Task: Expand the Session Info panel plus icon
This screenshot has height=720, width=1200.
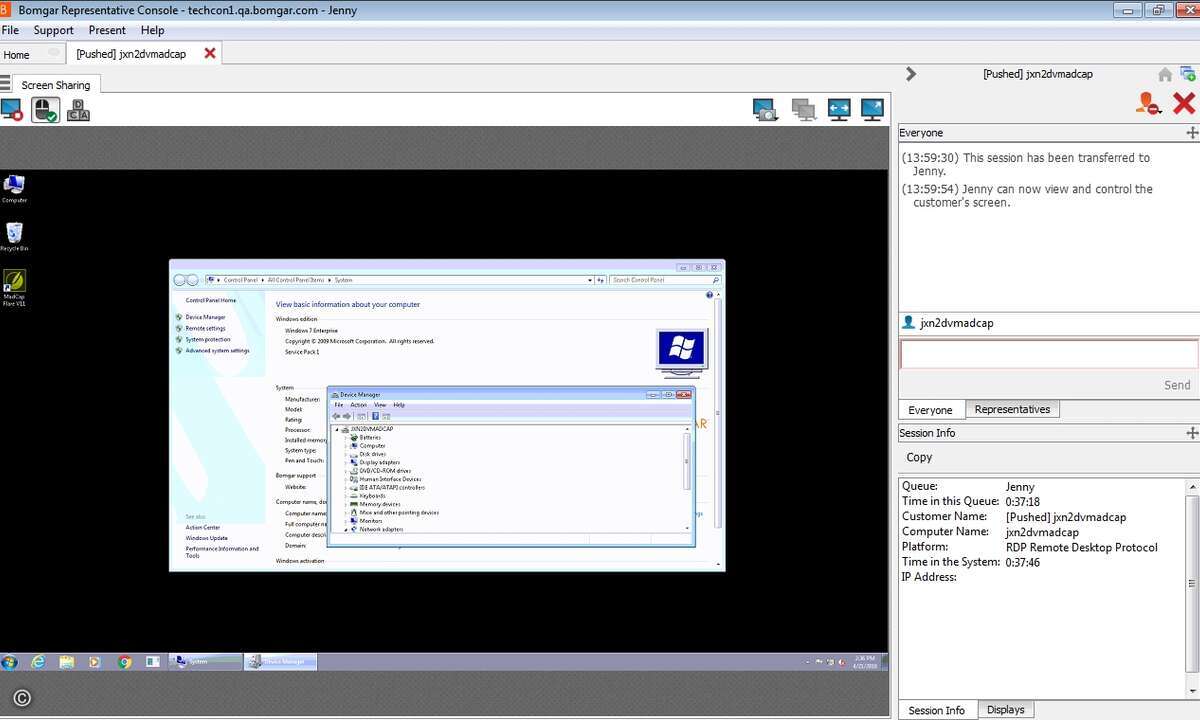Action: pyautogui.click(x=1192, y=433)
